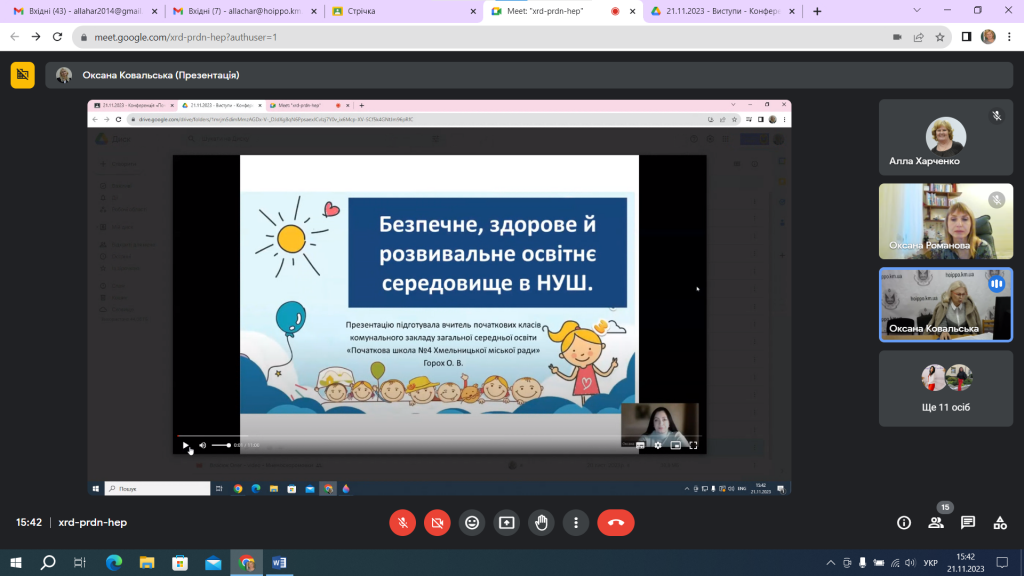Click the browser address bar
Viewport: 1024px width, 576px height.
coord(483,37)
